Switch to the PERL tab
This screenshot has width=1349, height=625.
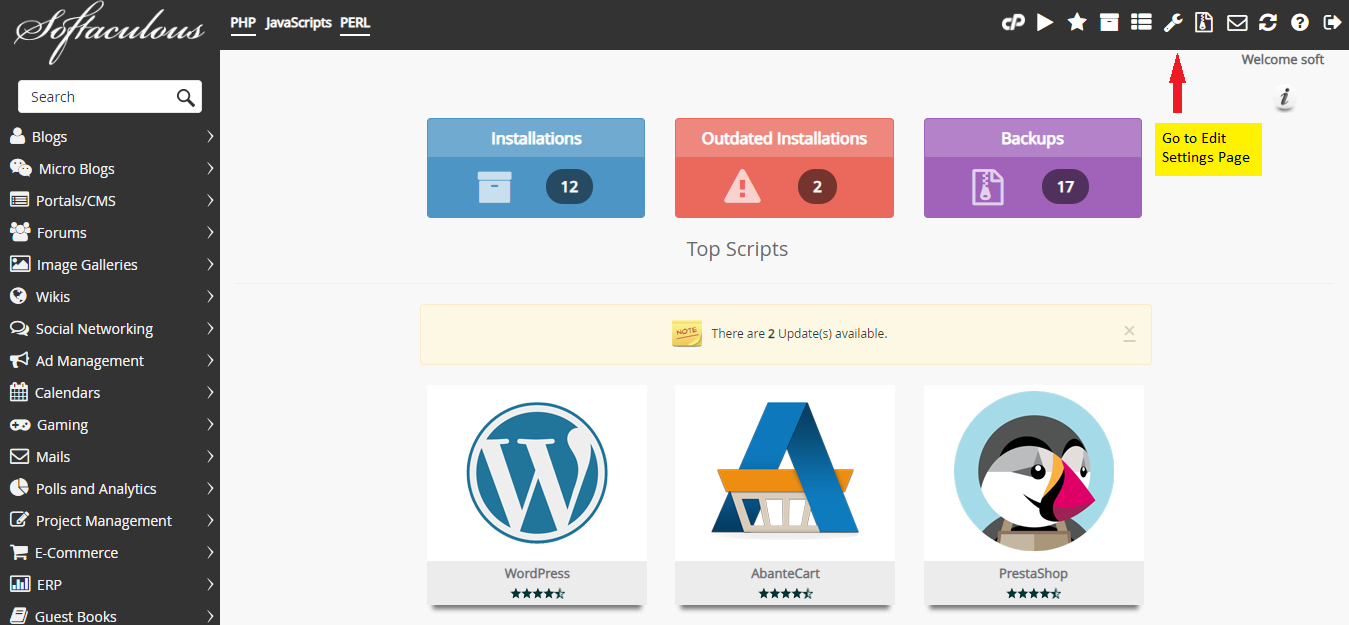point(355,22)
